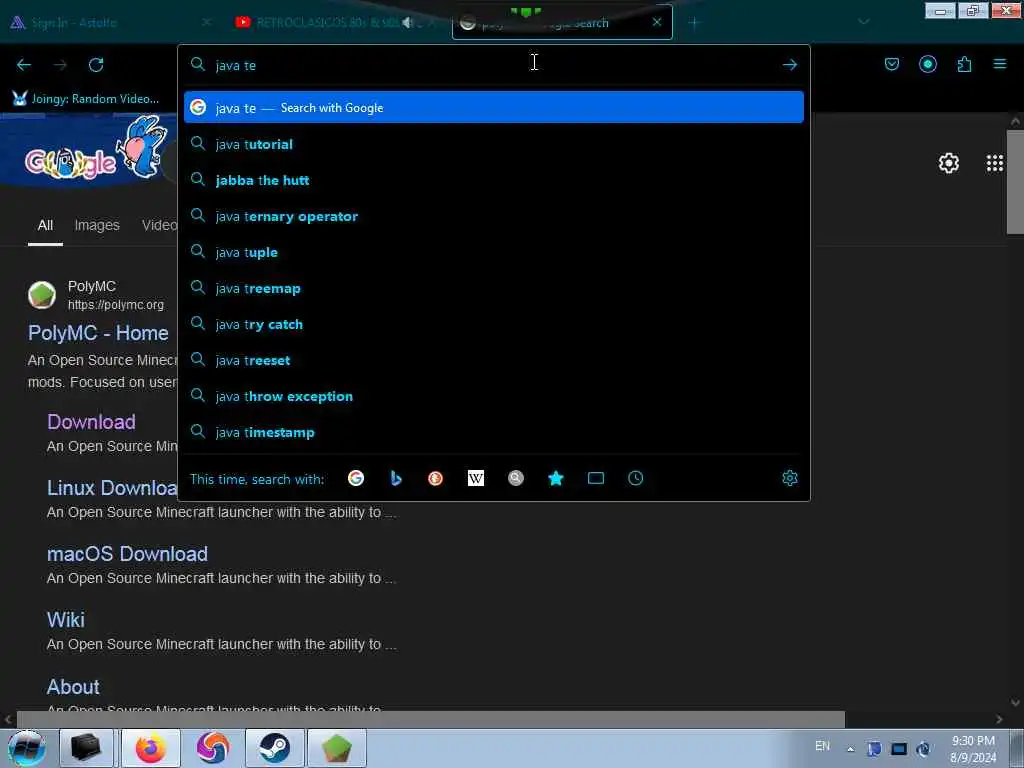Image resolution: width=1024 pixels, height=768 pixels.
Task: Close the Google Search tab
Action: (x=657, y=22)
